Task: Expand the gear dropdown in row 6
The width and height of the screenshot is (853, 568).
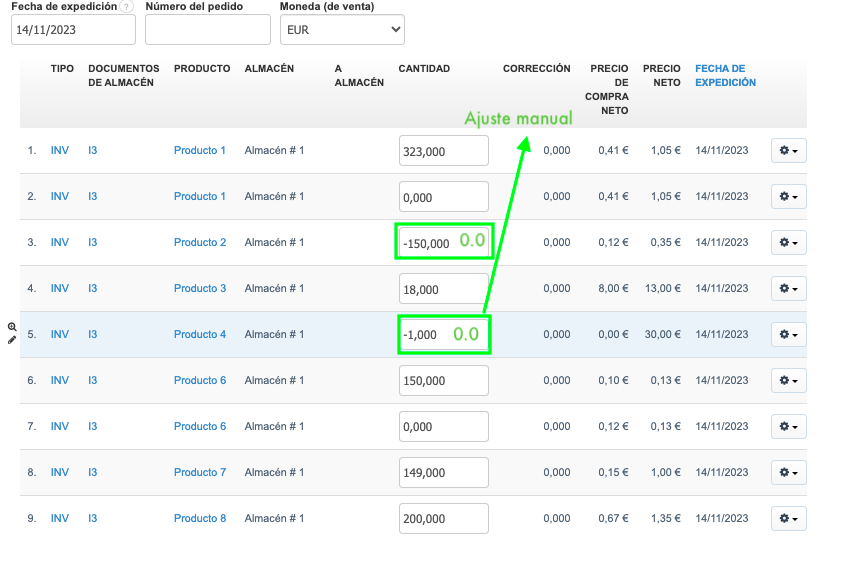Action: 788,381
